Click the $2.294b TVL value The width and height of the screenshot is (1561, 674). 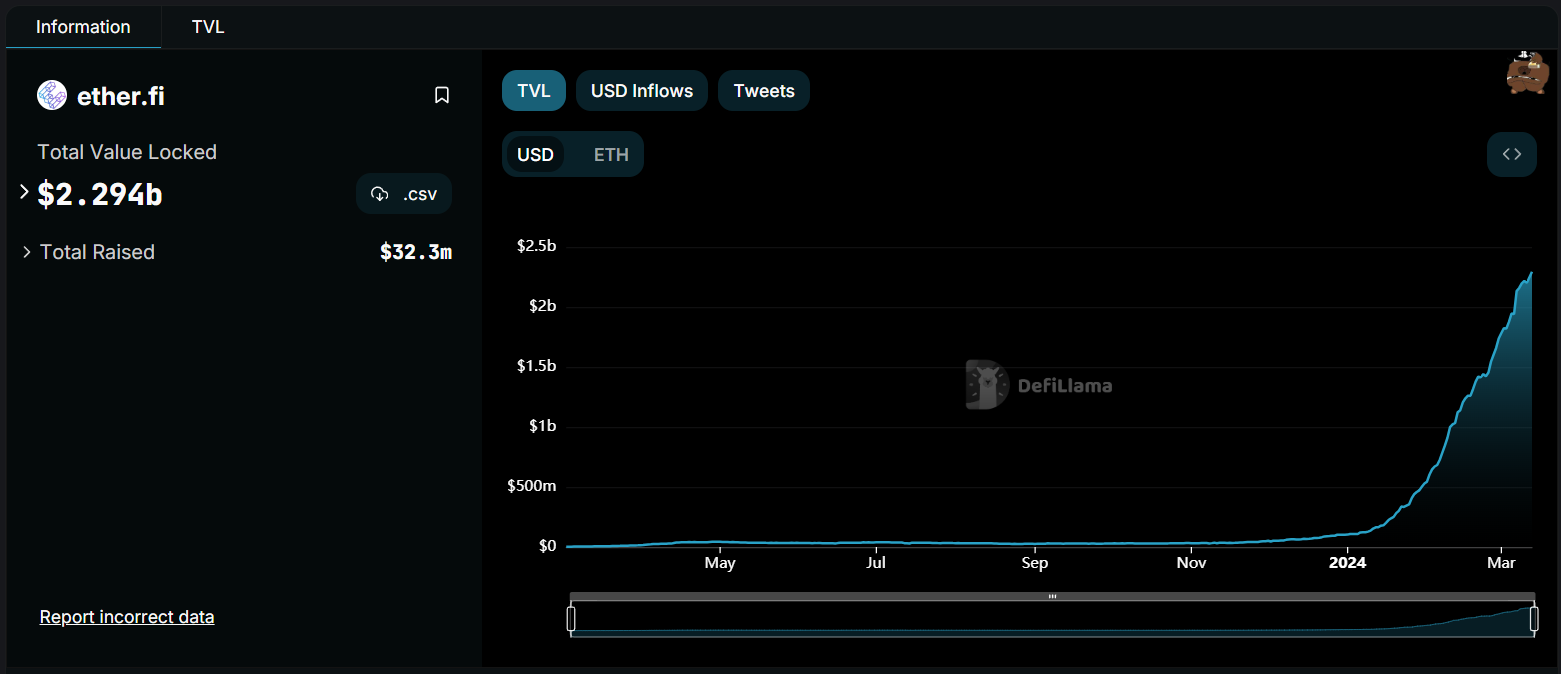pos(100,194)
